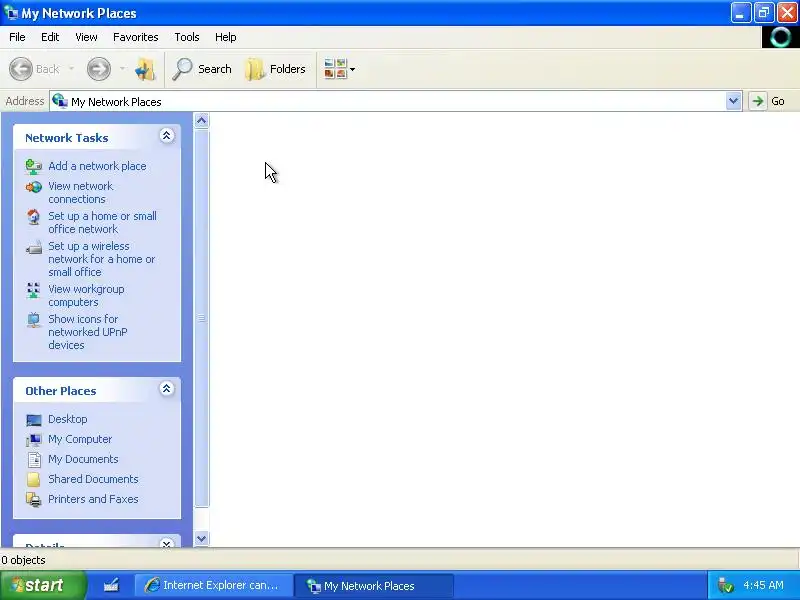Click the security shield tray icon
Image resolution: width=800 pixels, height=600 pixels.
pos(725,585)
